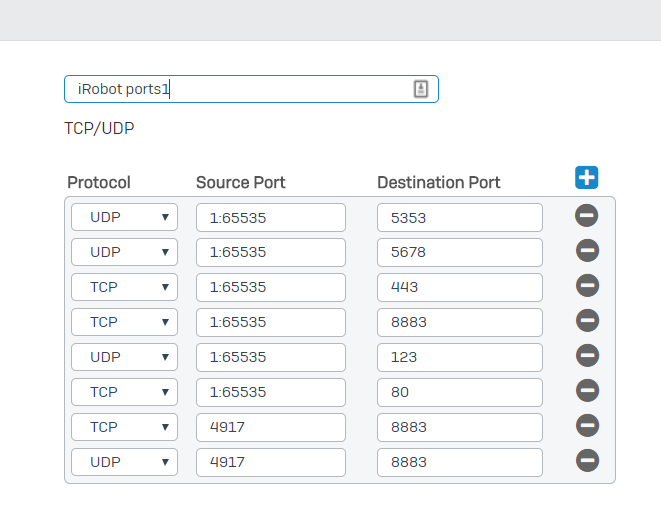
Task: Click the iRobot ports1 name field
Action: coord(240,89)
